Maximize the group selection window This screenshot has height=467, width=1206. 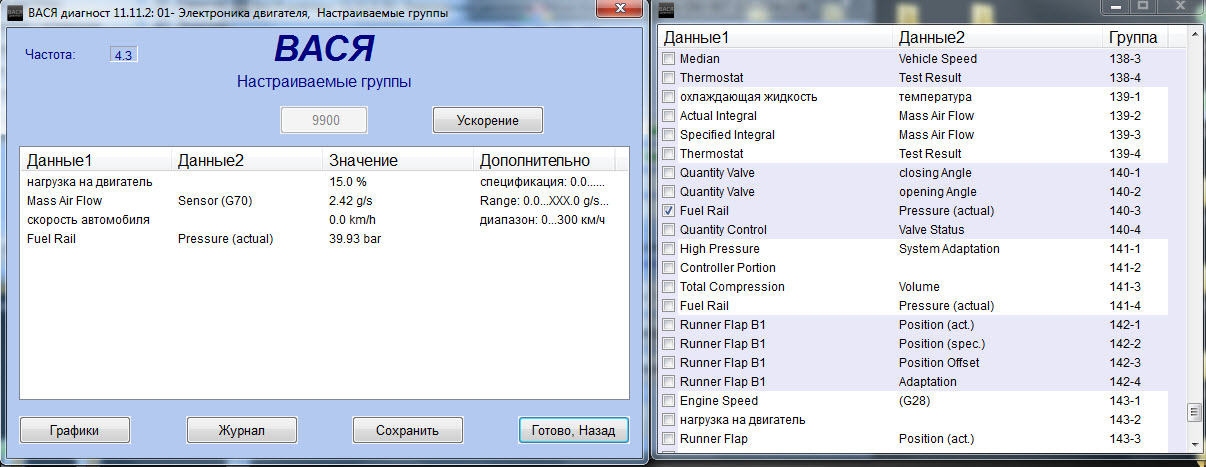coord(1143,7)
